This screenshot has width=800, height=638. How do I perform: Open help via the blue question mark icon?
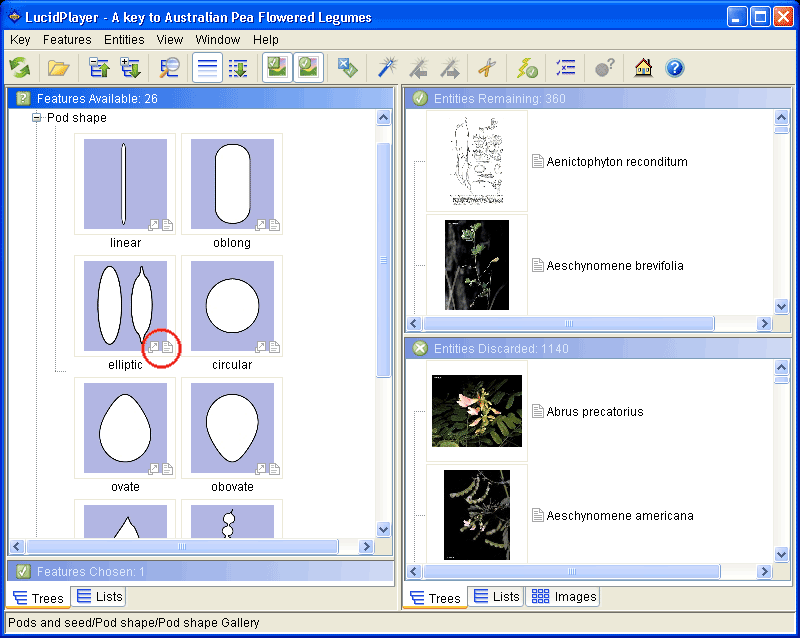[x=675, y=68]
